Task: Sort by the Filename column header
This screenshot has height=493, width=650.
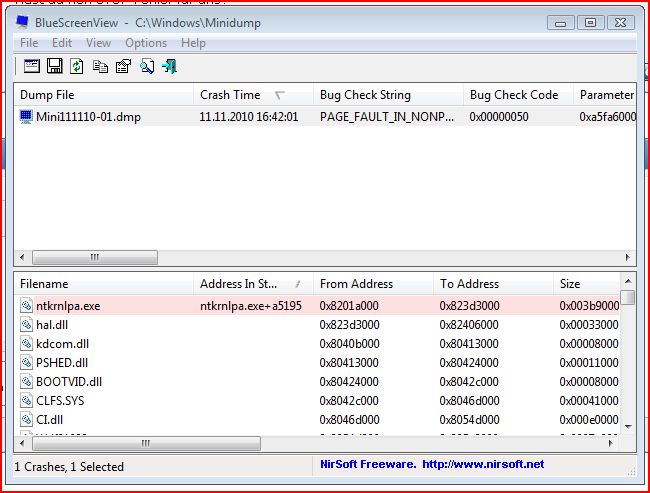Action: 104,284
